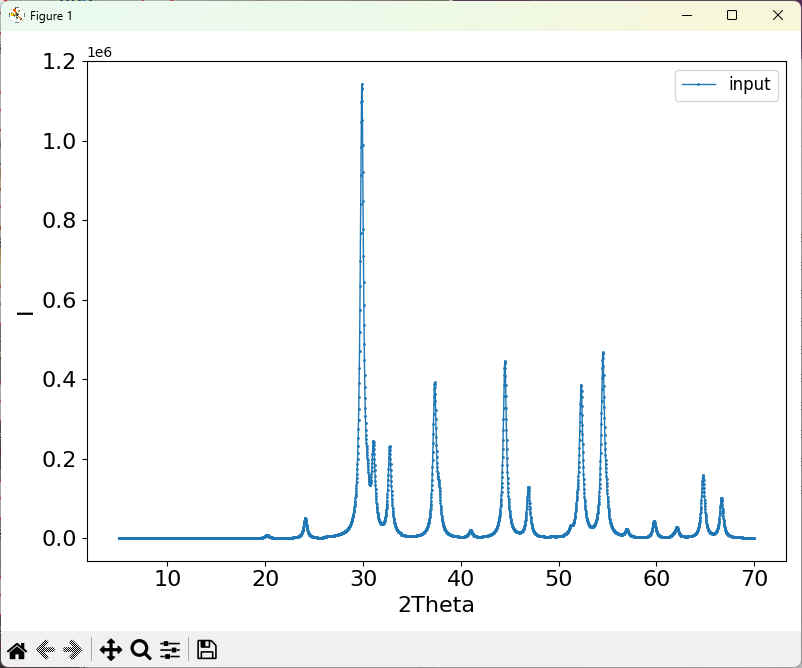
Task: Open the configure subplots dialog
Action: tap(170, 650)
